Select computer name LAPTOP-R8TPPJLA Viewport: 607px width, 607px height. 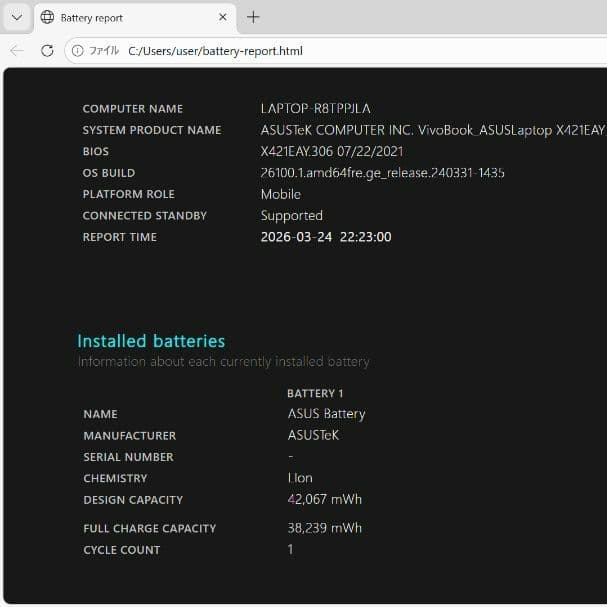coord(316,109)
